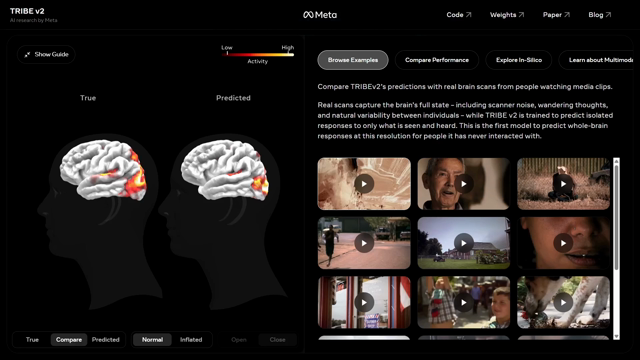Select the Normal brain surface mode
The image size is (640, 360).
tap(152, 340)
